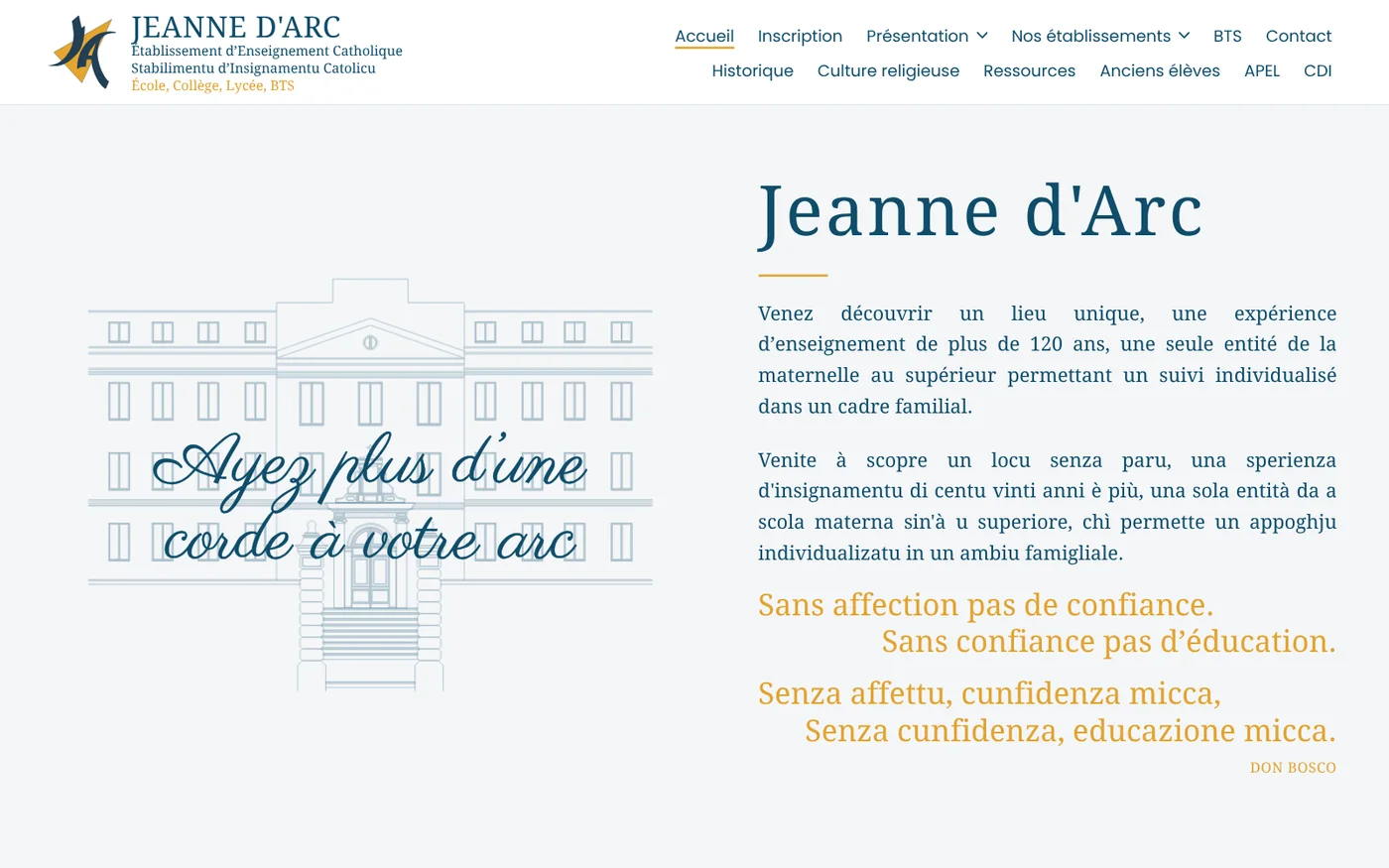The height and width of the screenshot is (868, 1389).
Task: Click the 'corde à votre arc' script line
Action: pos(369,541)
